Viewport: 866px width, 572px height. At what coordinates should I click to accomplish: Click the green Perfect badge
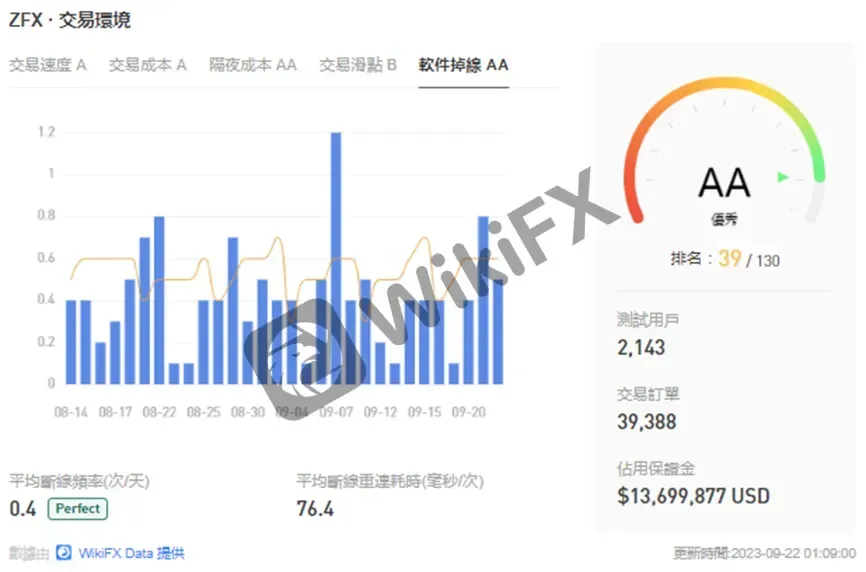click(x=78, y=509)
